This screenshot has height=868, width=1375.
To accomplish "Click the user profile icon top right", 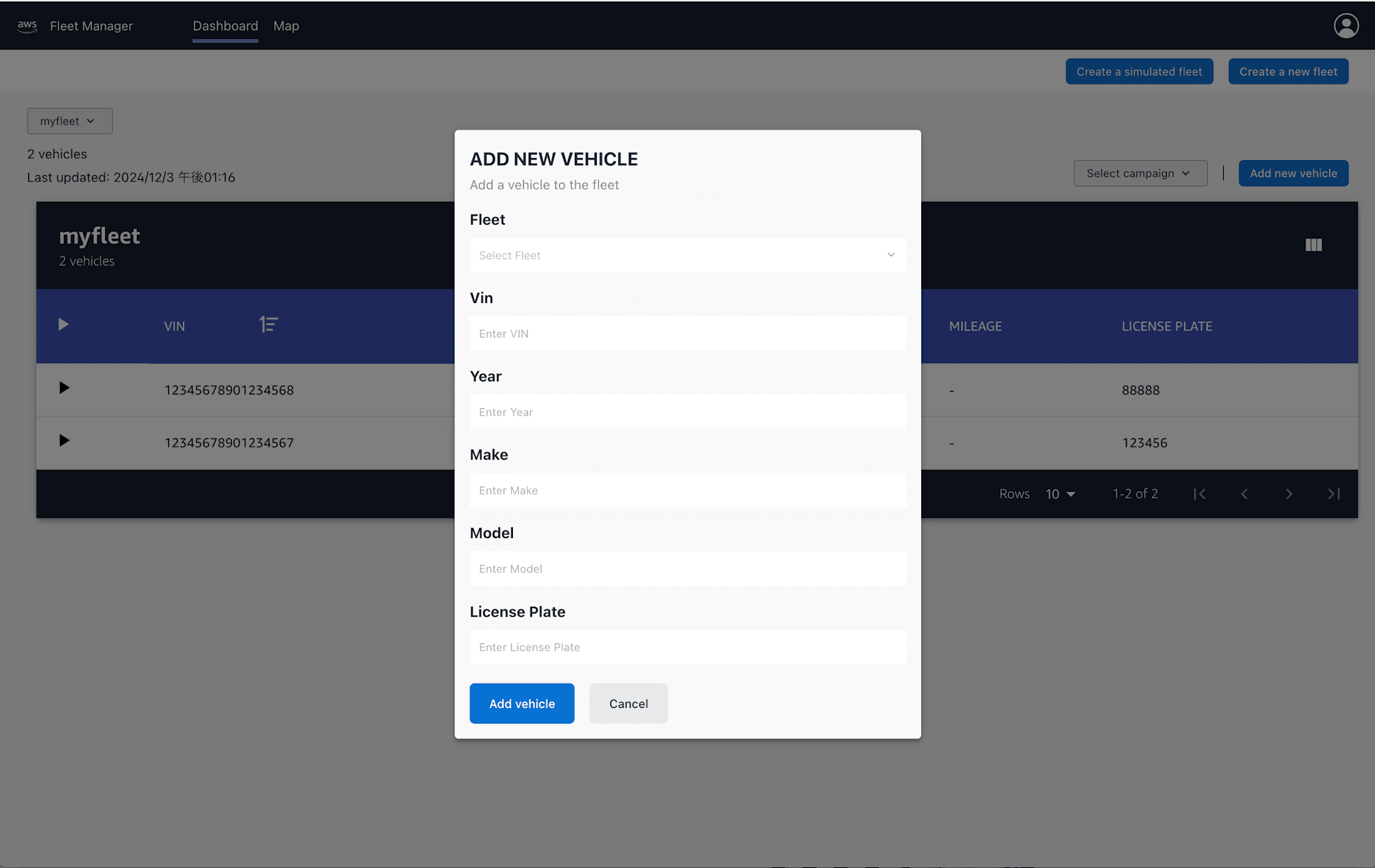I will [1347, 25].
